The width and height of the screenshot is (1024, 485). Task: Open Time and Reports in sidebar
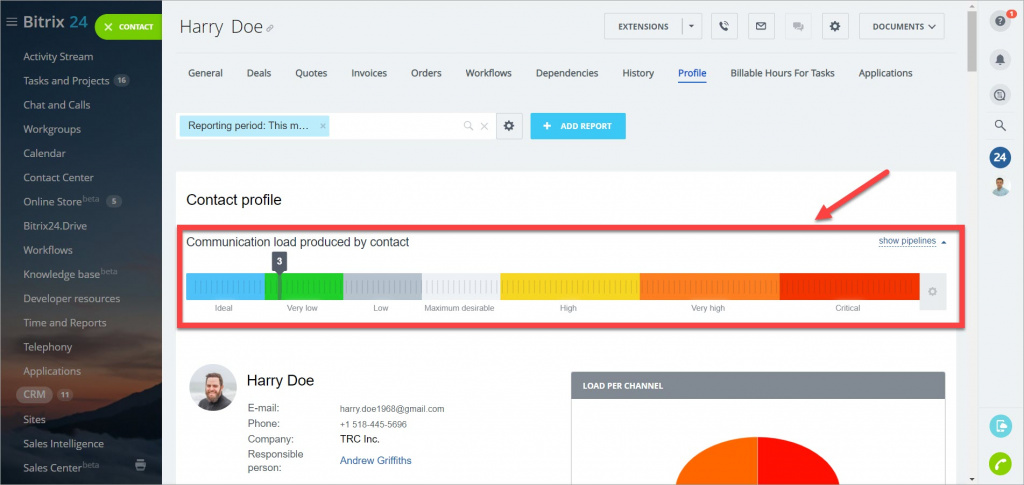pyautogui.click(x=65, y=322)
